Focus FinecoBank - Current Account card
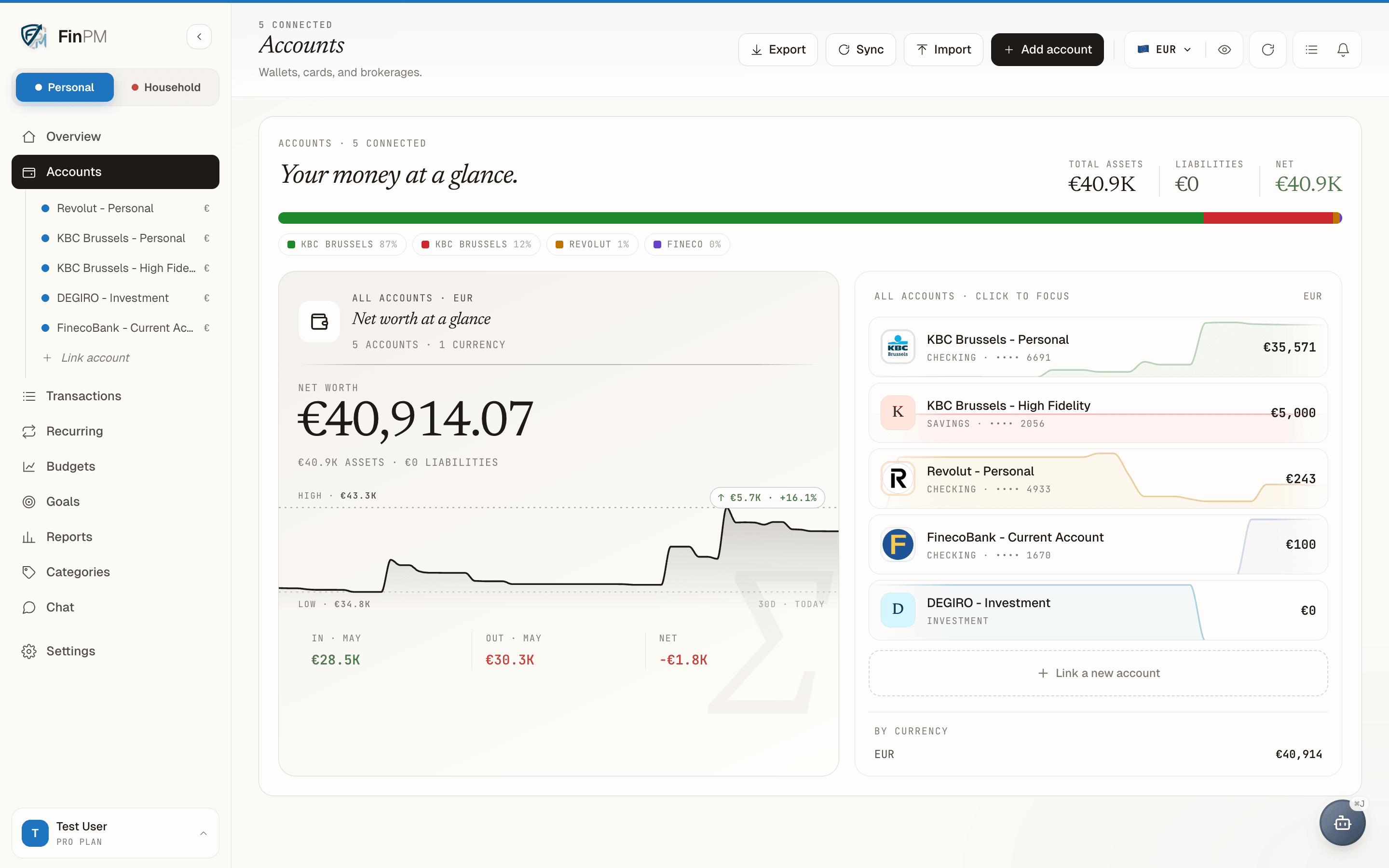1389x868 pixels. [1097, 544]
